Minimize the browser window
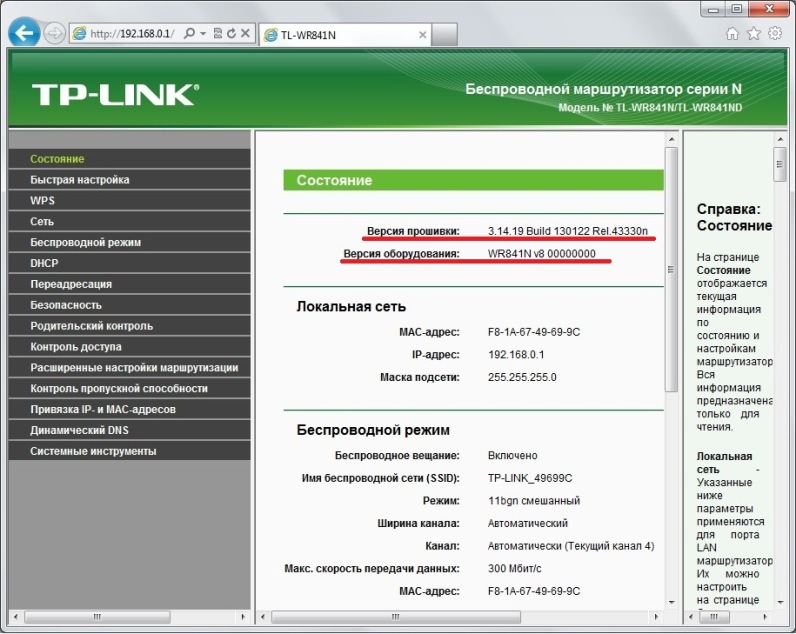This screenshot has height=634, width=796. [714, 9]
